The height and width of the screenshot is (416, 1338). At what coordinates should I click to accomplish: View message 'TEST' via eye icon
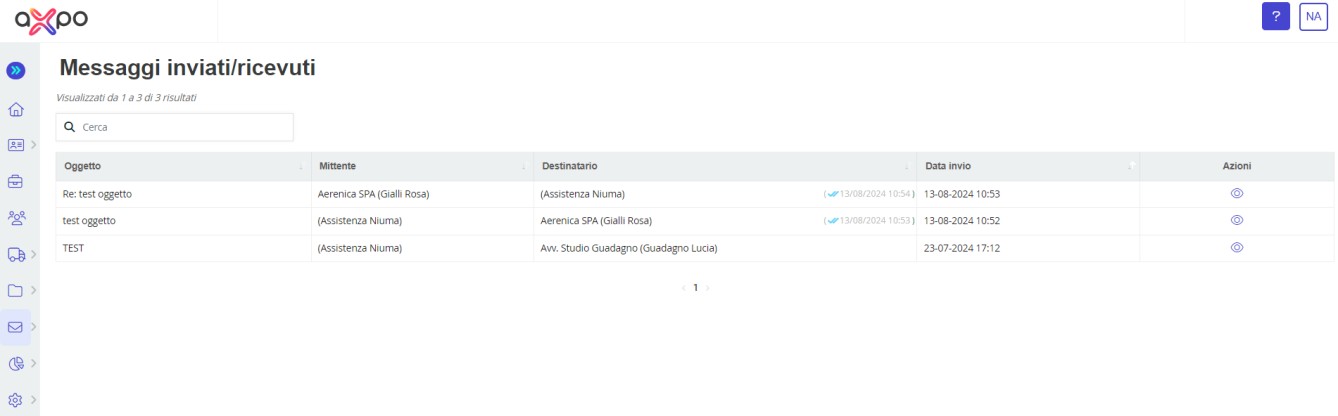(1237, 247)
